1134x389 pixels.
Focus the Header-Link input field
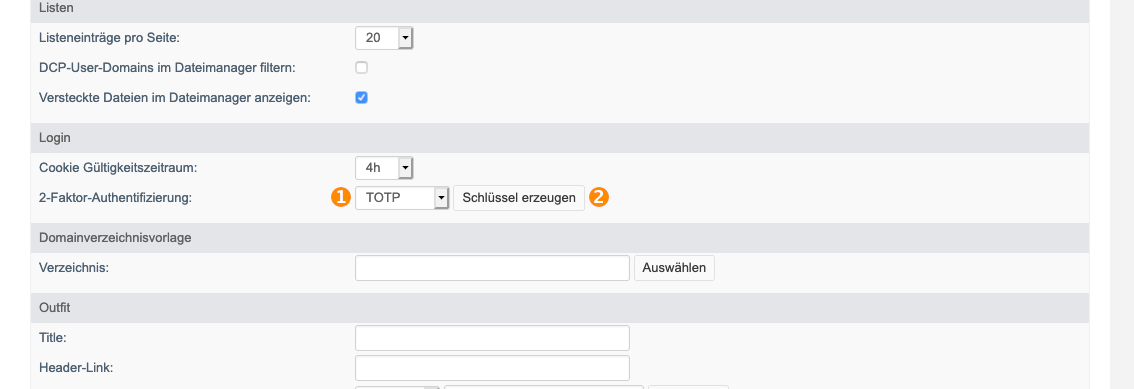tap(493, 367)
